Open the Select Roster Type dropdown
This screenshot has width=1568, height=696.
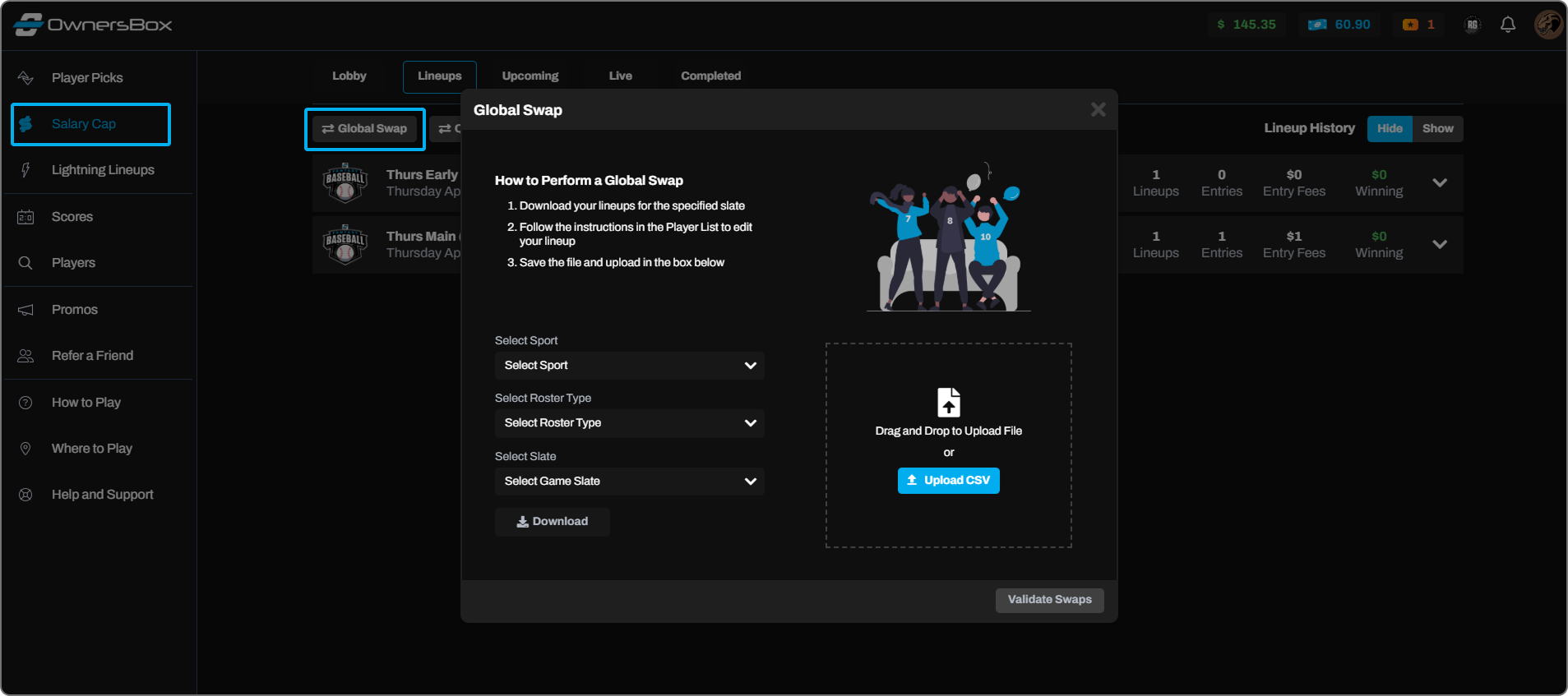[x=629, y=423]
